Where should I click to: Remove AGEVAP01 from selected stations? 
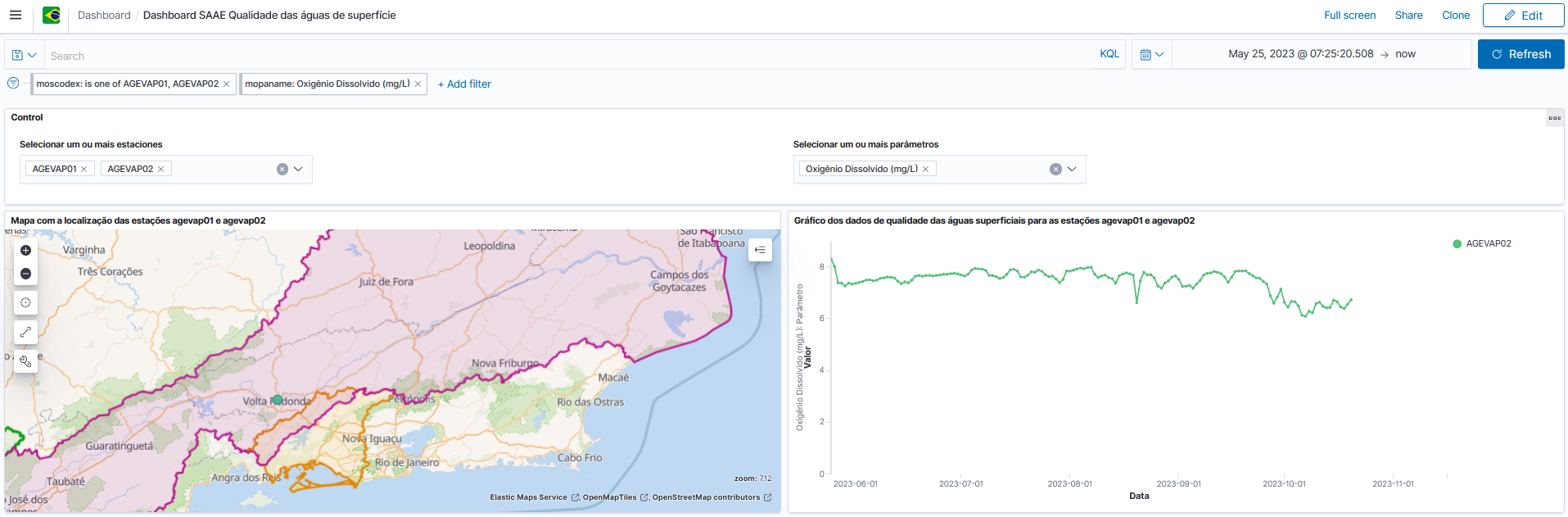pos(84,170)
